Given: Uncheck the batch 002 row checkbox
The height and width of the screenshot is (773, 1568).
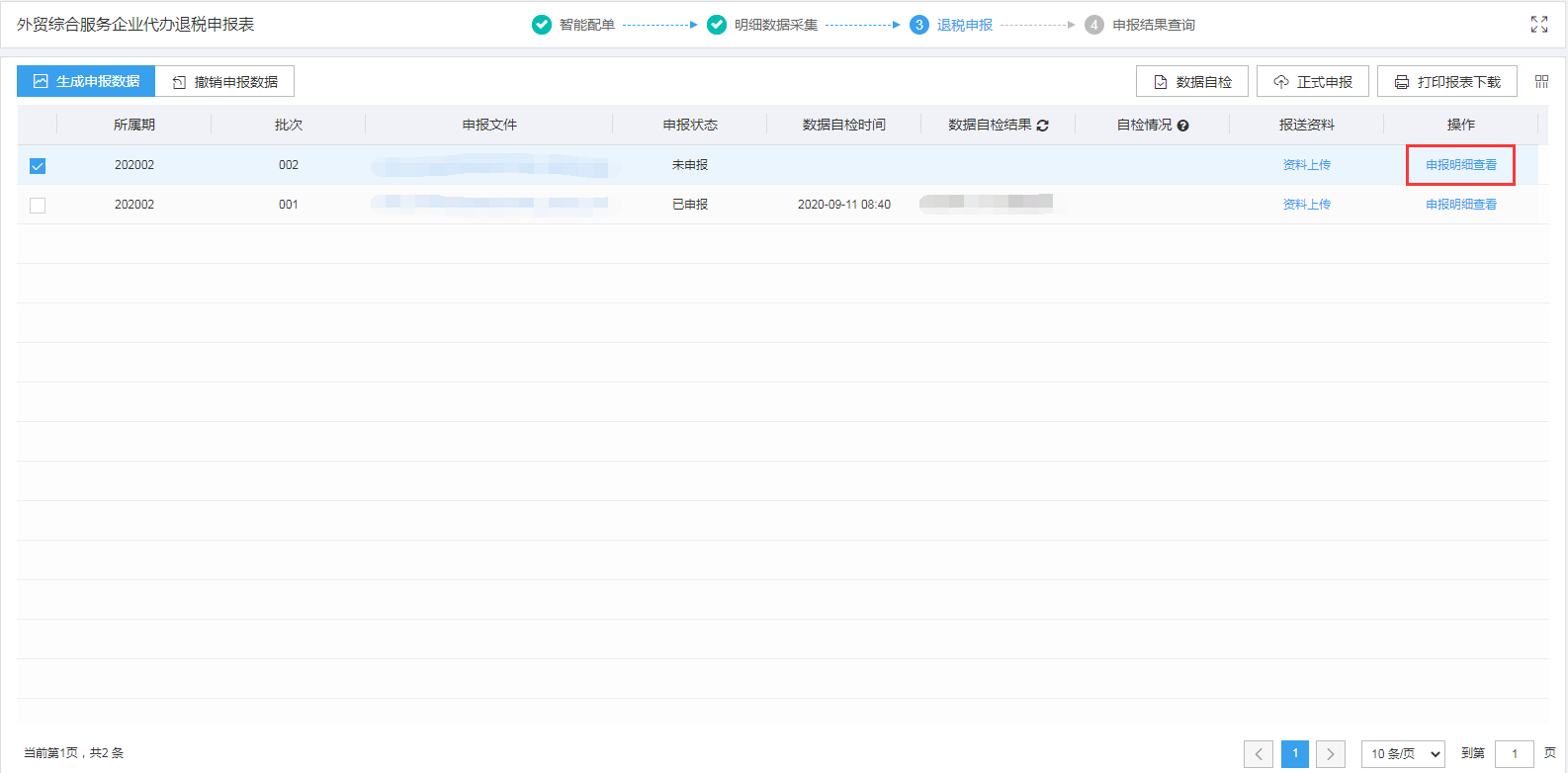Looking at the screenshot, I should [x=38, y=166].
